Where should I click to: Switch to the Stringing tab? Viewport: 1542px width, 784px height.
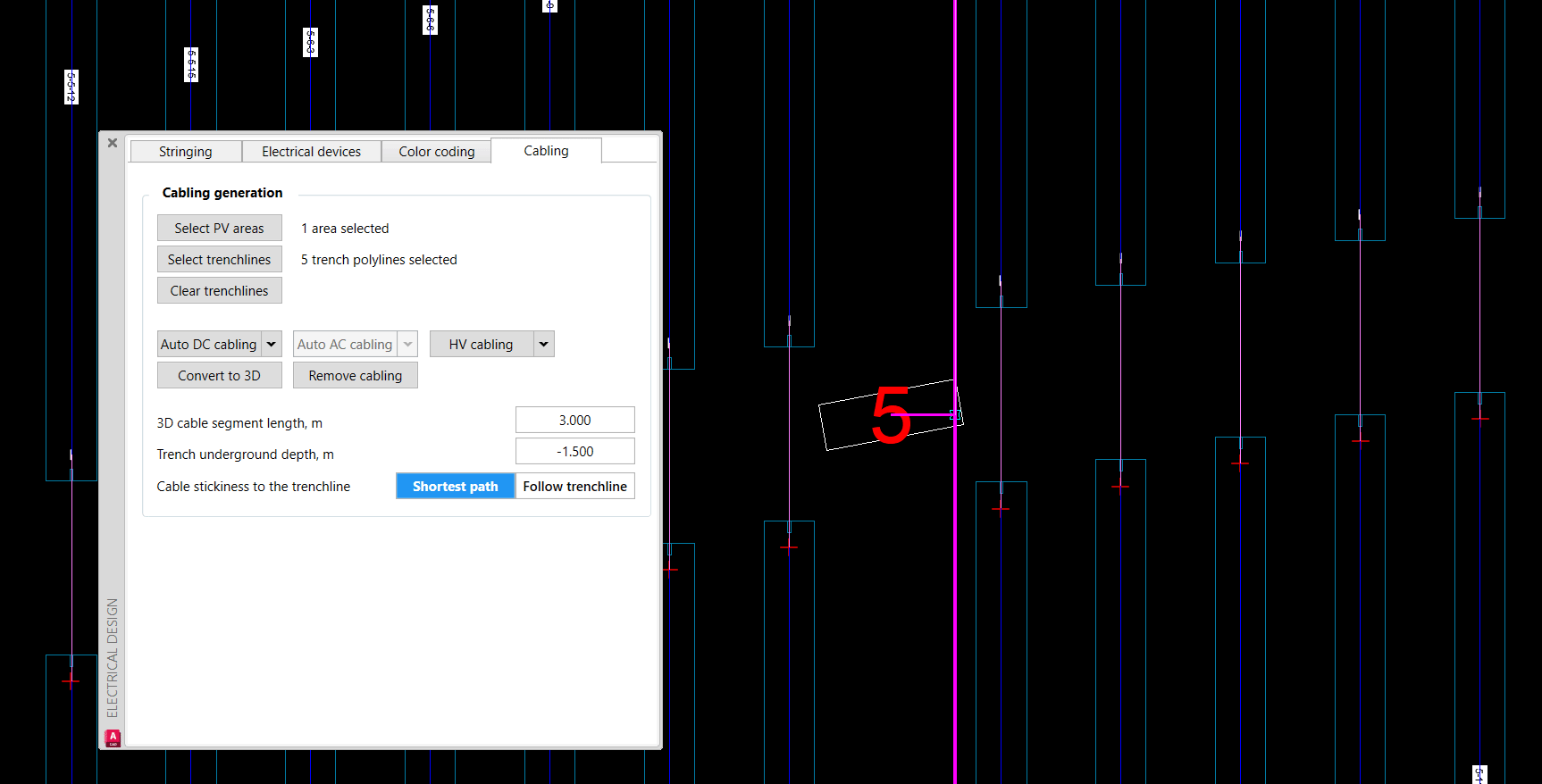click(186, 152)
